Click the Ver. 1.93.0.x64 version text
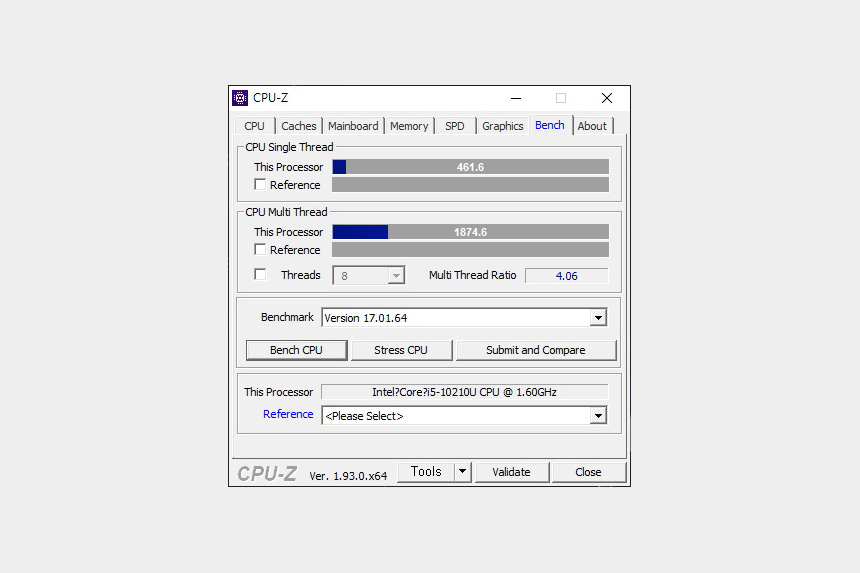 pyautogui.click(x=348, y=476)
